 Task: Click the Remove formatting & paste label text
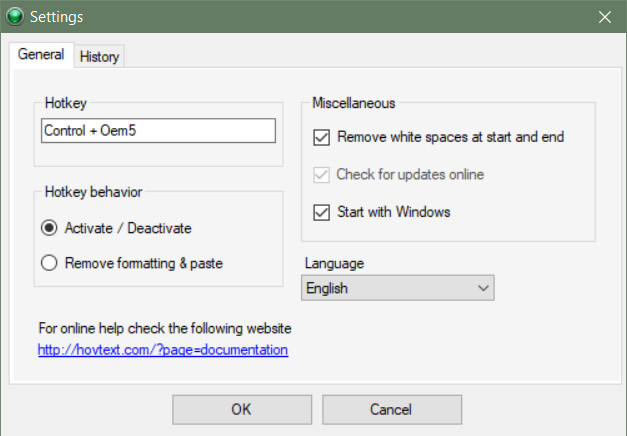(144, 263)
